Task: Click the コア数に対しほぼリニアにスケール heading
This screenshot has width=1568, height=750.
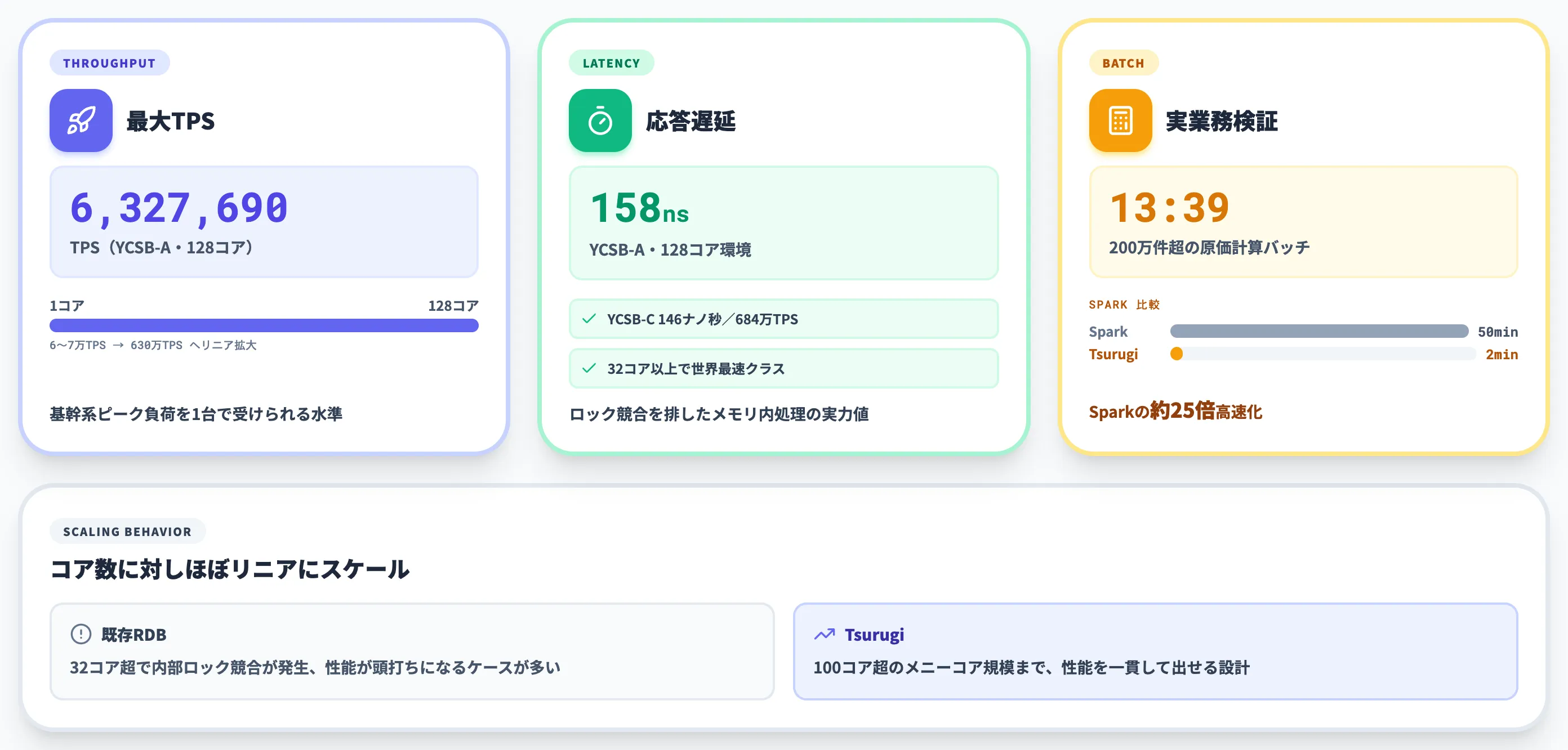Action: point(229,569)
